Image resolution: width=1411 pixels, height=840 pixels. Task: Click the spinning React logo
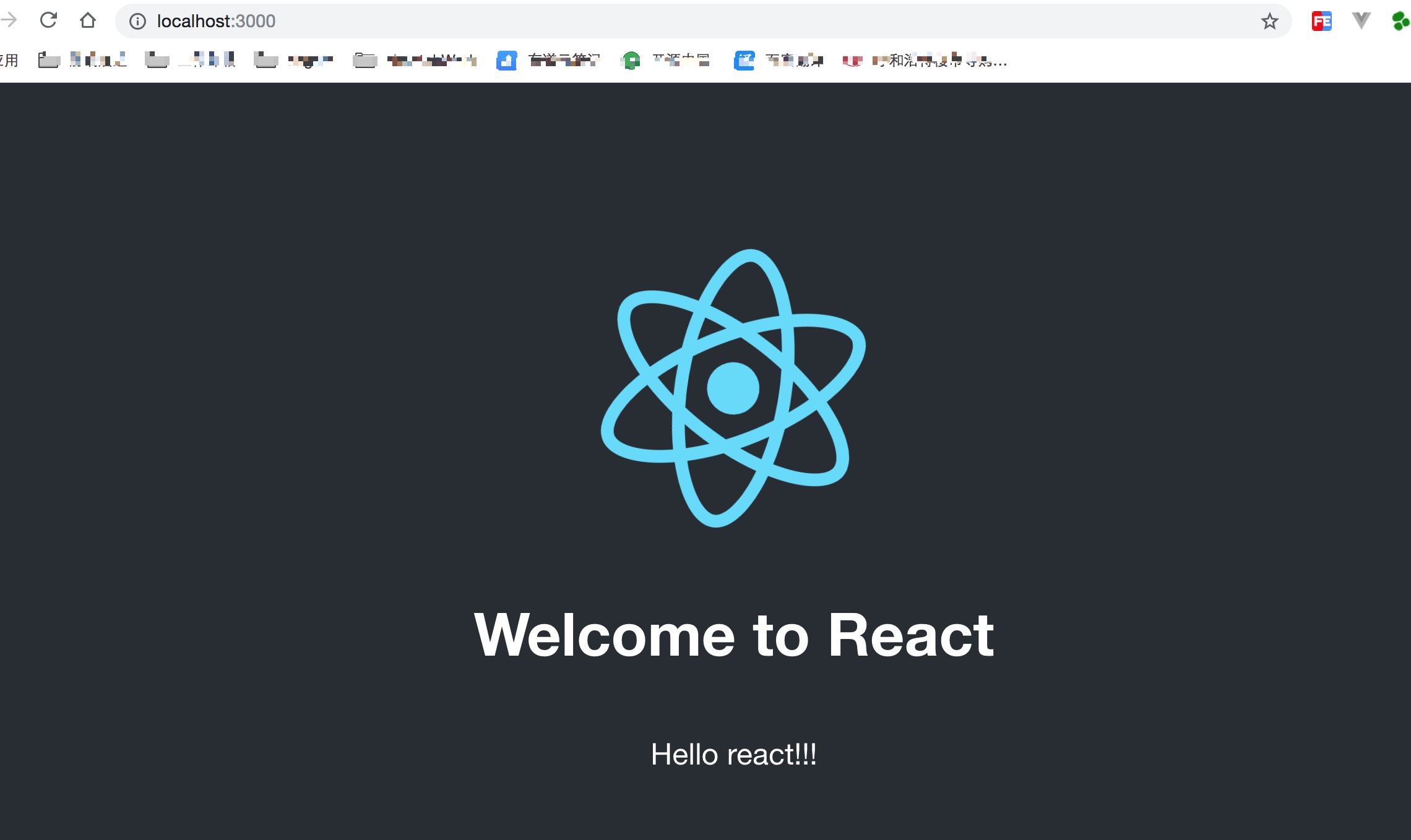click(x=733, y=388)
